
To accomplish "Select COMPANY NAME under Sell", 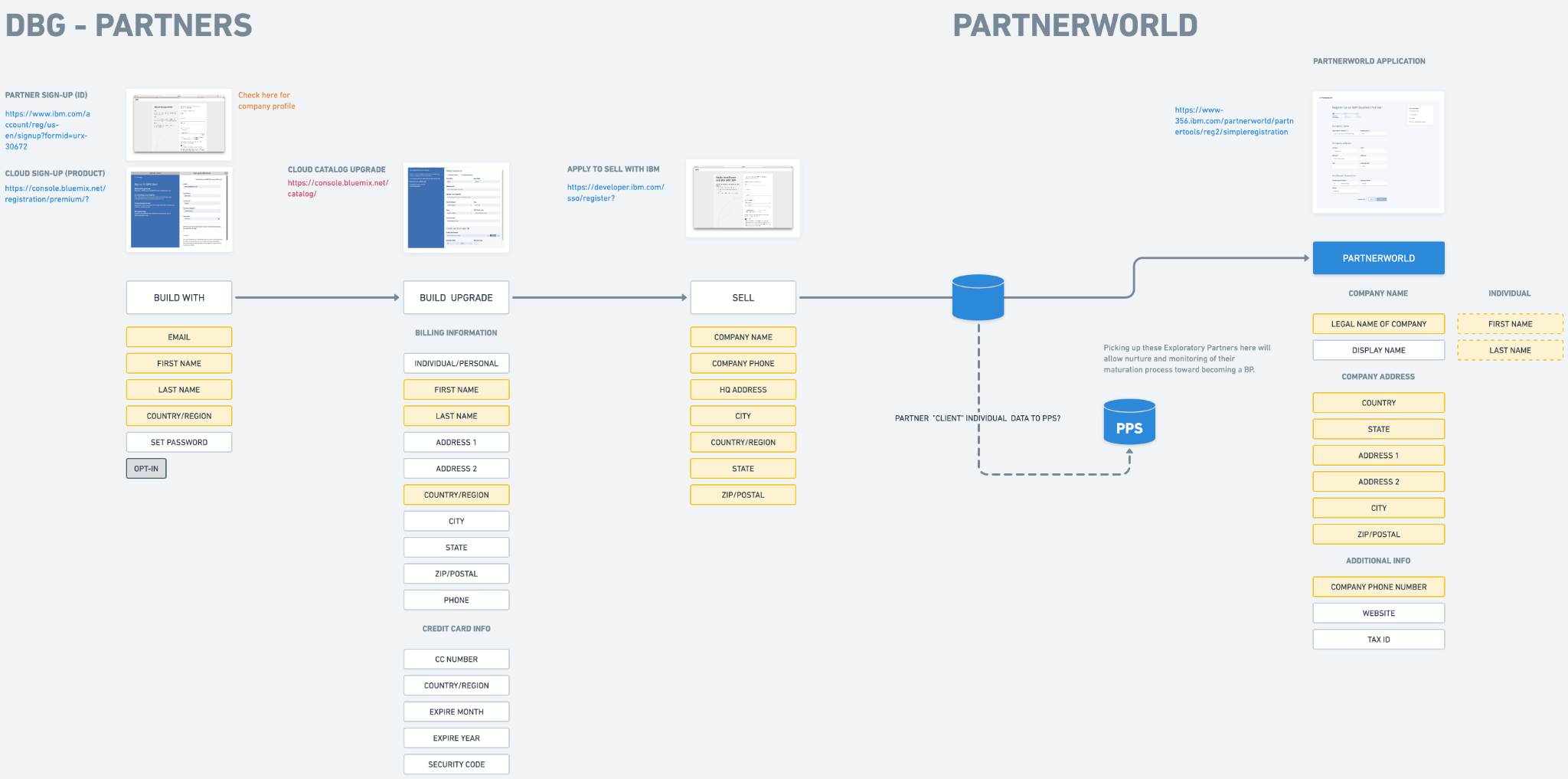I will coord(743,337).
